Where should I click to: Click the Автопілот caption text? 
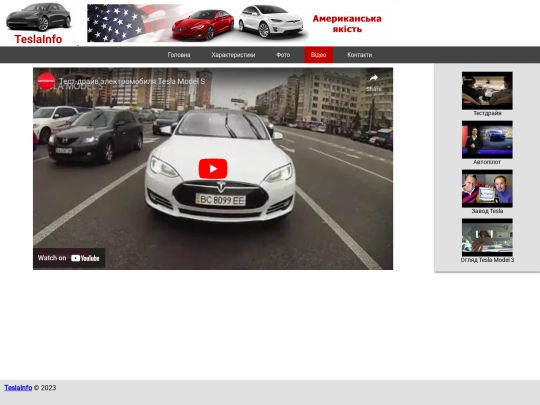pos(487,162)
